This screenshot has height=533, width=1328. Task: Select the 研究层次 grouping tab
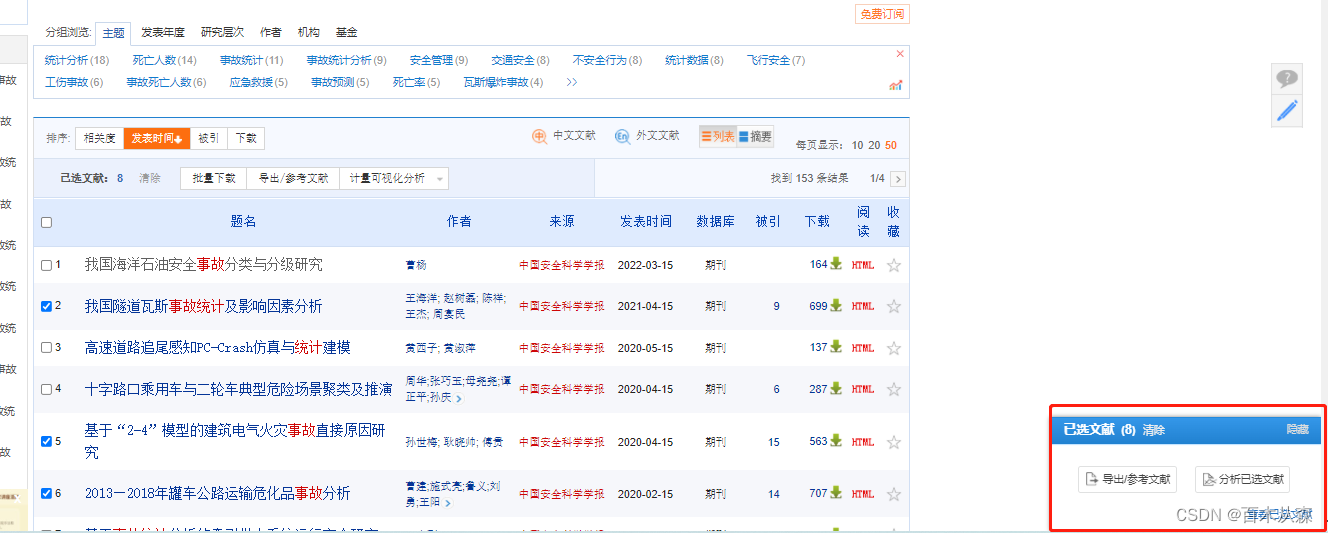click(222, 33)
